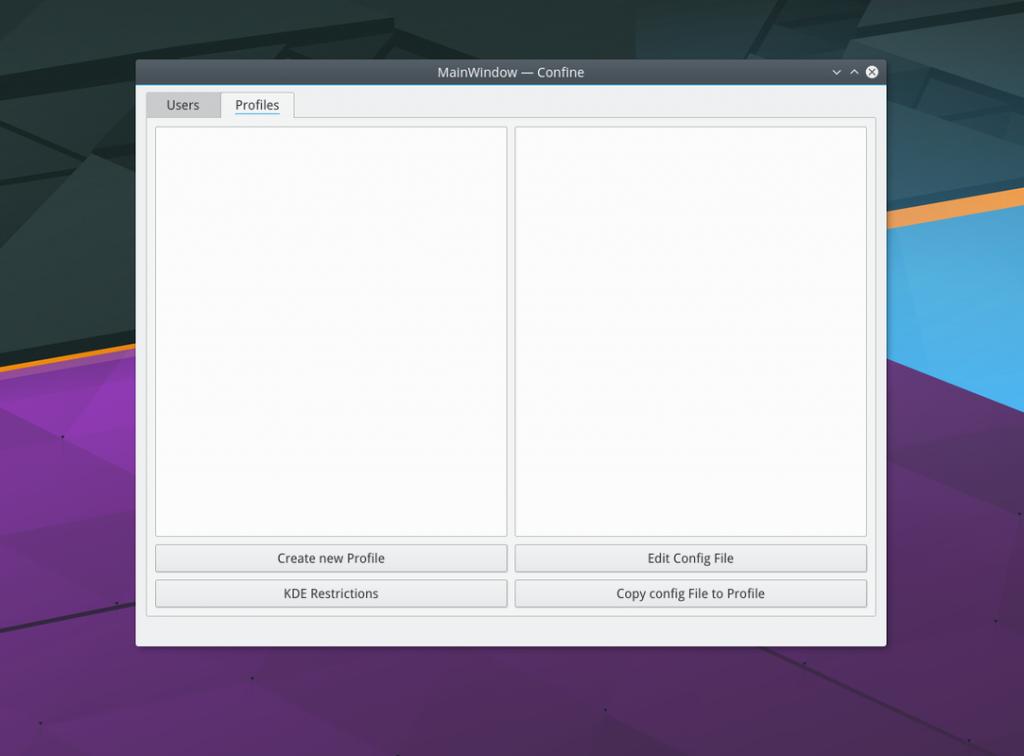Click the purple desktop area below the window
The width and height of the screenshot is (1024, 756).
[510, 700]
